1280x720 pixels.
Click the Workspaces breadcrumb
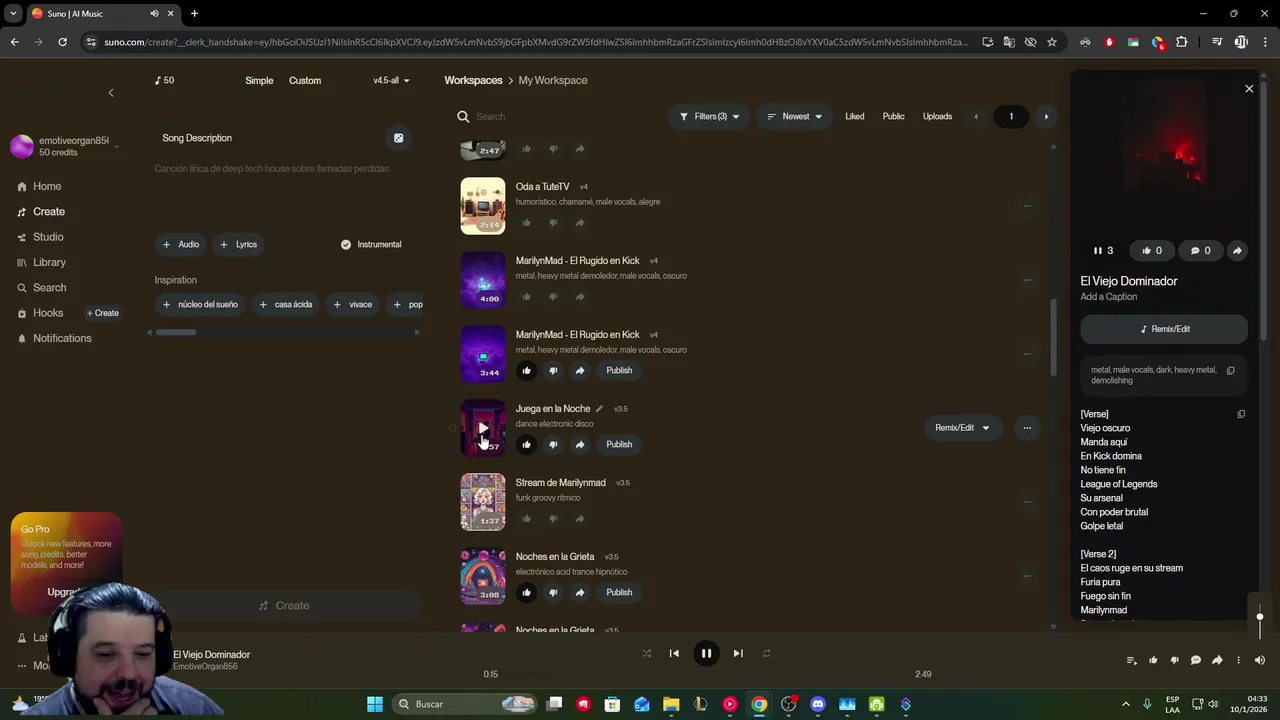tap(473, 80)
